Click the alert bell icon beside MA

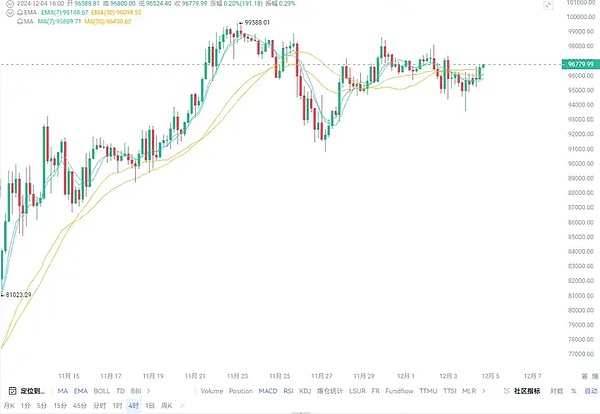click(20, 21)
